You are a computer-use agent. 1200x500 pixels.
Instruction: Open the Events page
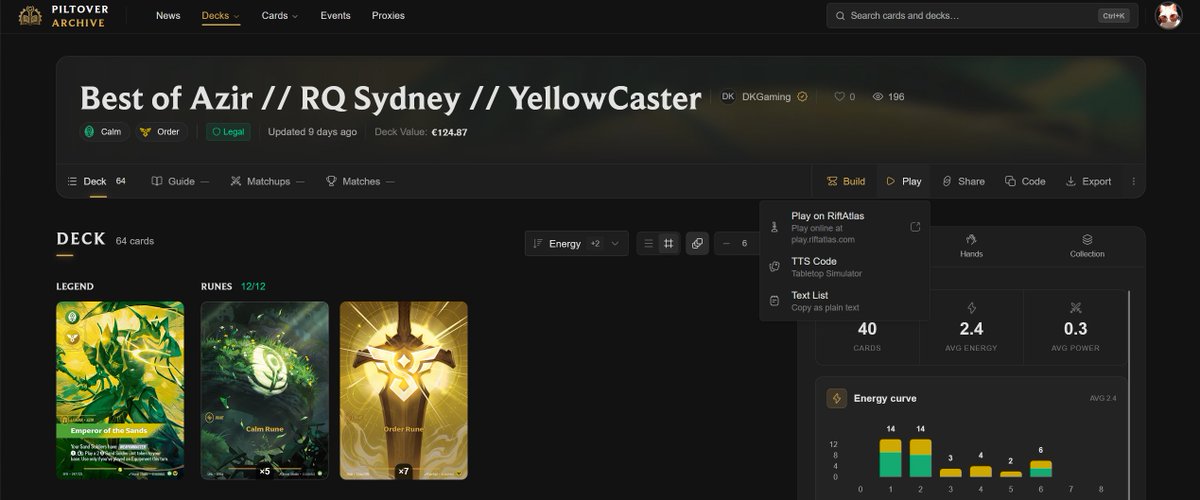[335, 16]
